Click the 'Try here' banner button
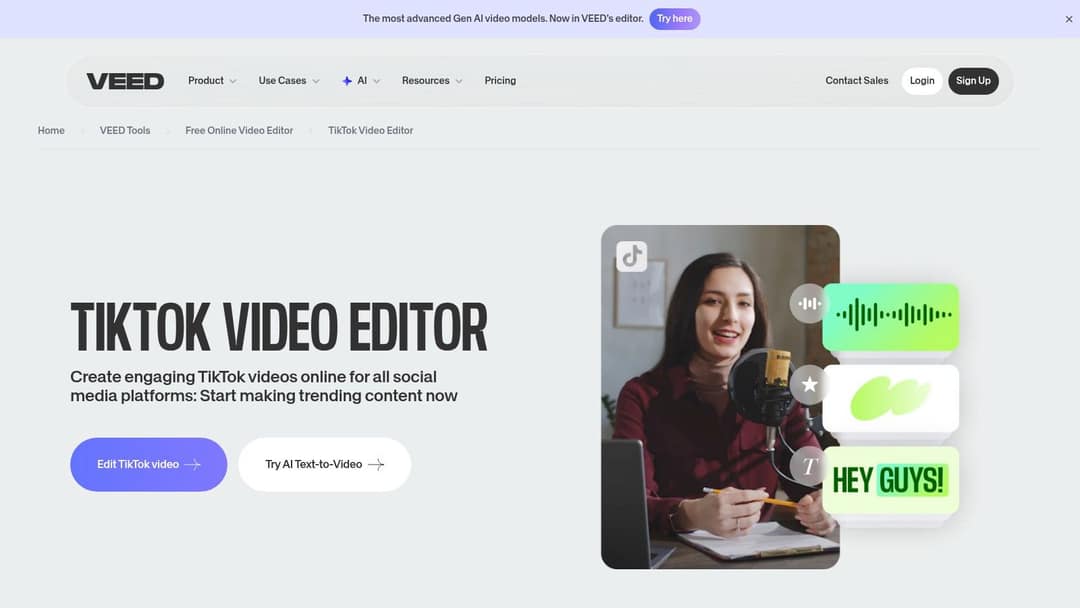 pos(674,19)
